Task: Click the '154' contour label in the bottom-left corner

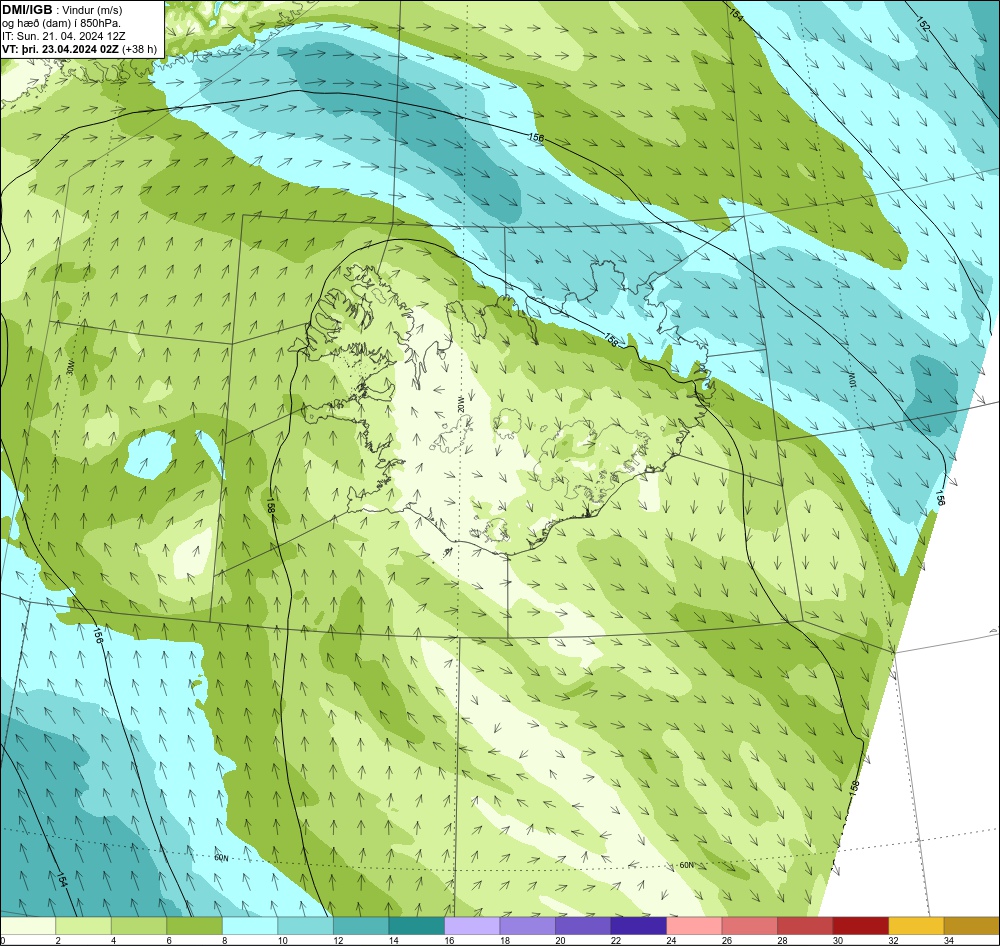Action: (x=62, y=880)
